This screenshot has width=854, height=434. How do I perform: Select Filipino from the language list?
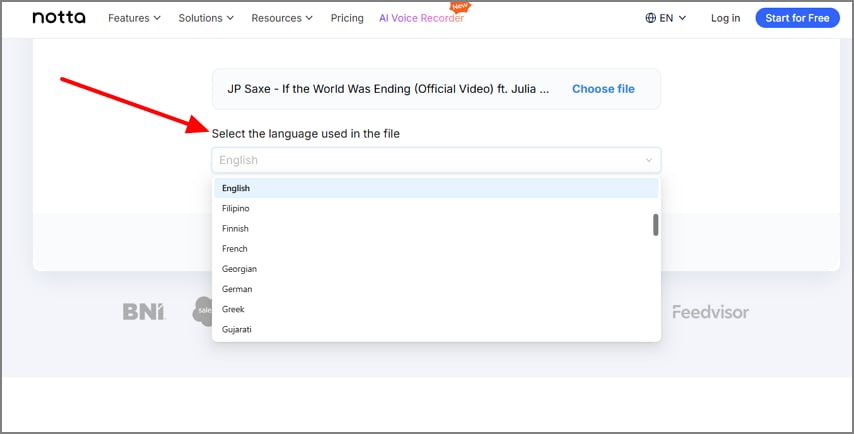(436, 208)
